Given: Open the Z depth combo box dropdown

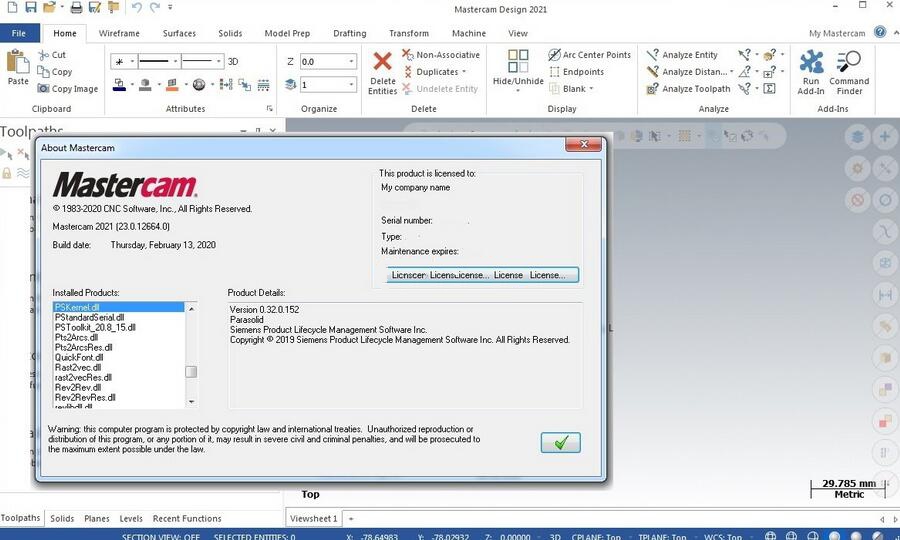Looking at the screenshot, I should pos(351,61).
